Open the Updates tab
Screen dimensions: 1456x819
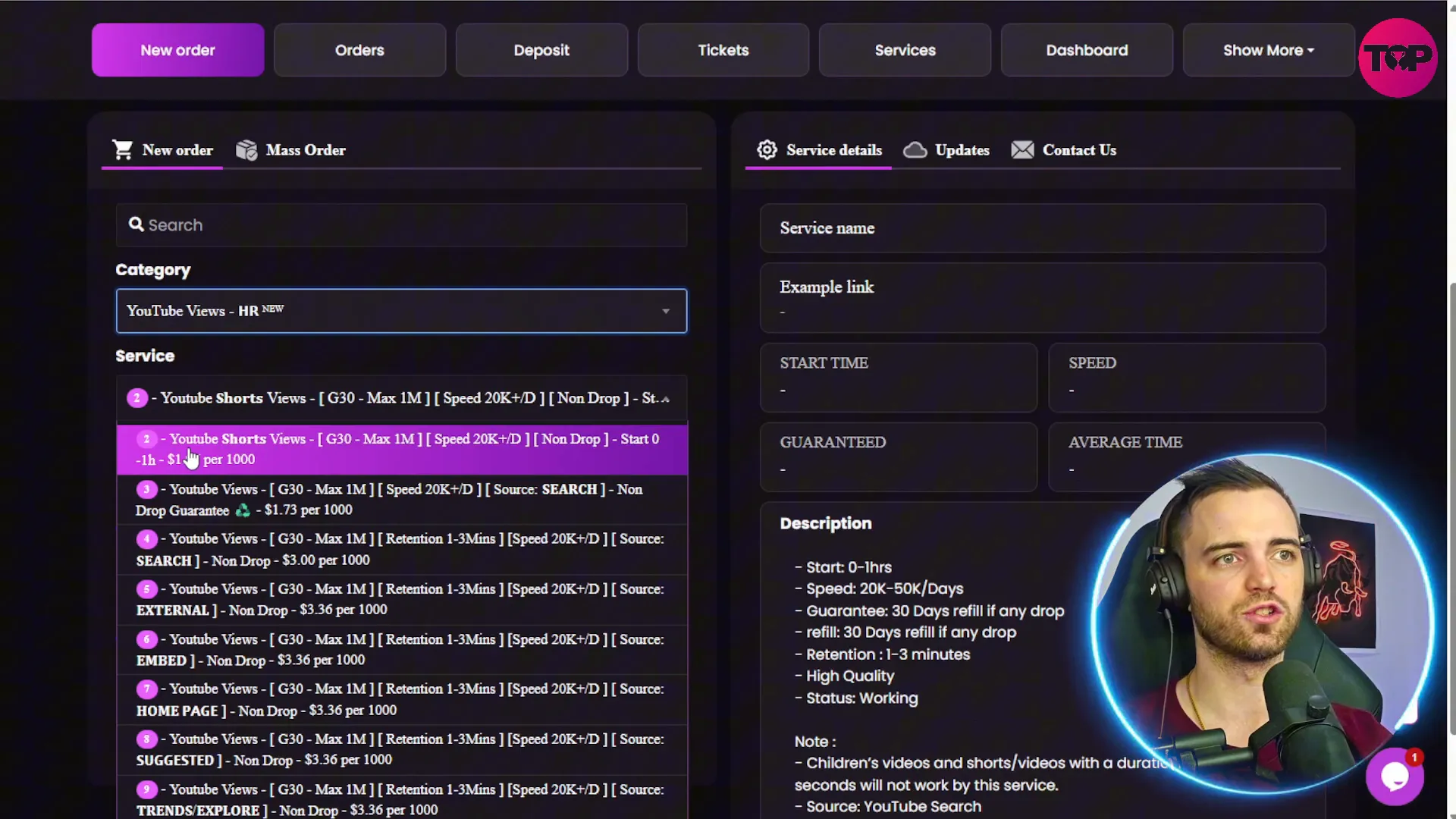(x=946, y=150)
